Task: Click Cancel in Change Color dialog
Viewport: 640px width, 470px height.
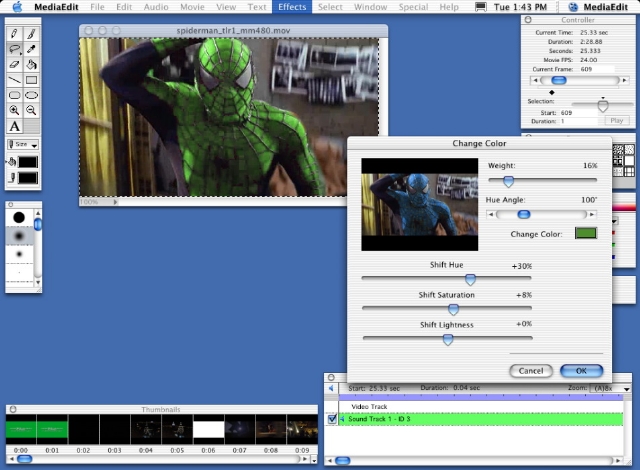Action: 531,371
